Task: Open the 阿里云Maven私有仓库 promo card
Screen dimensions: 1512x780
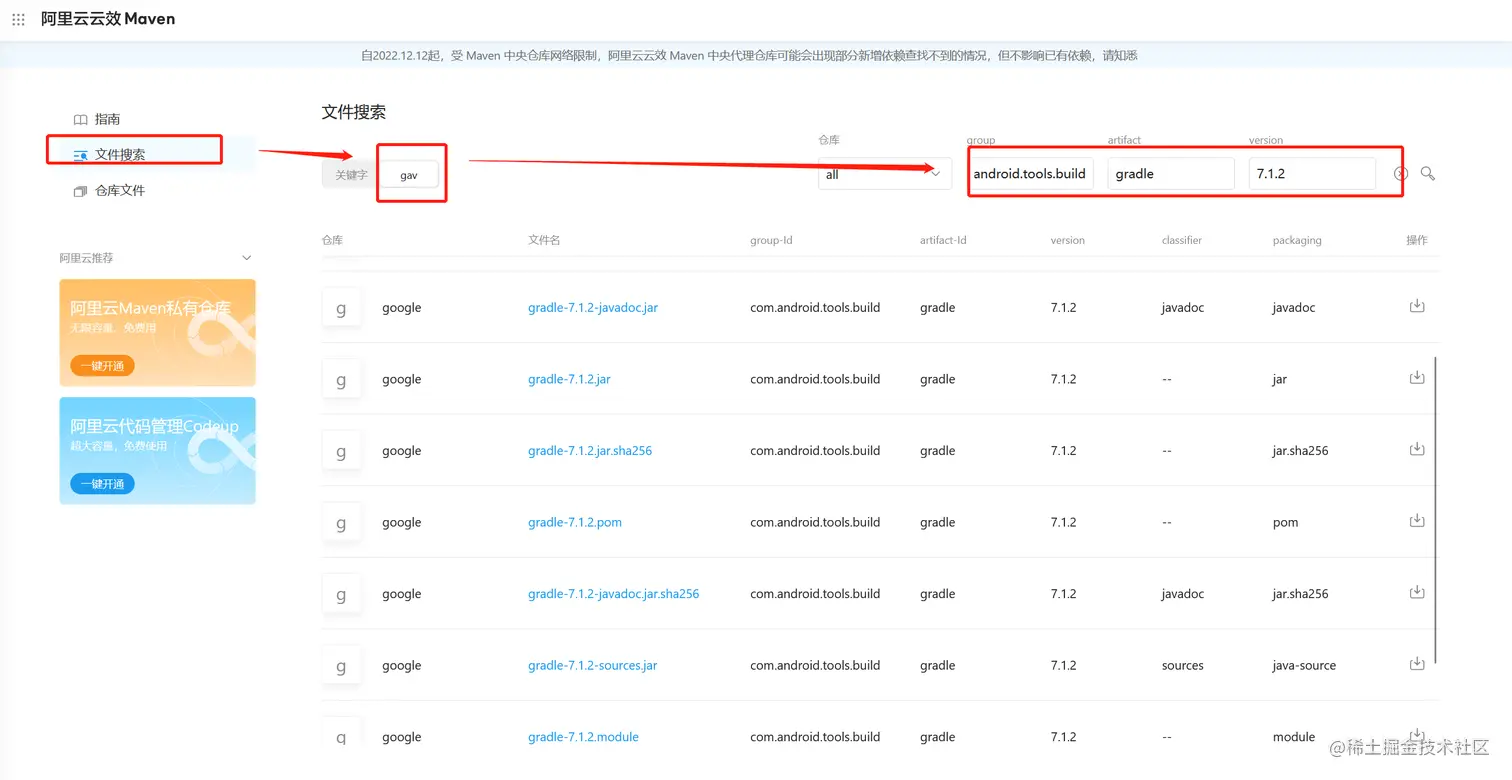Action: 157,332
